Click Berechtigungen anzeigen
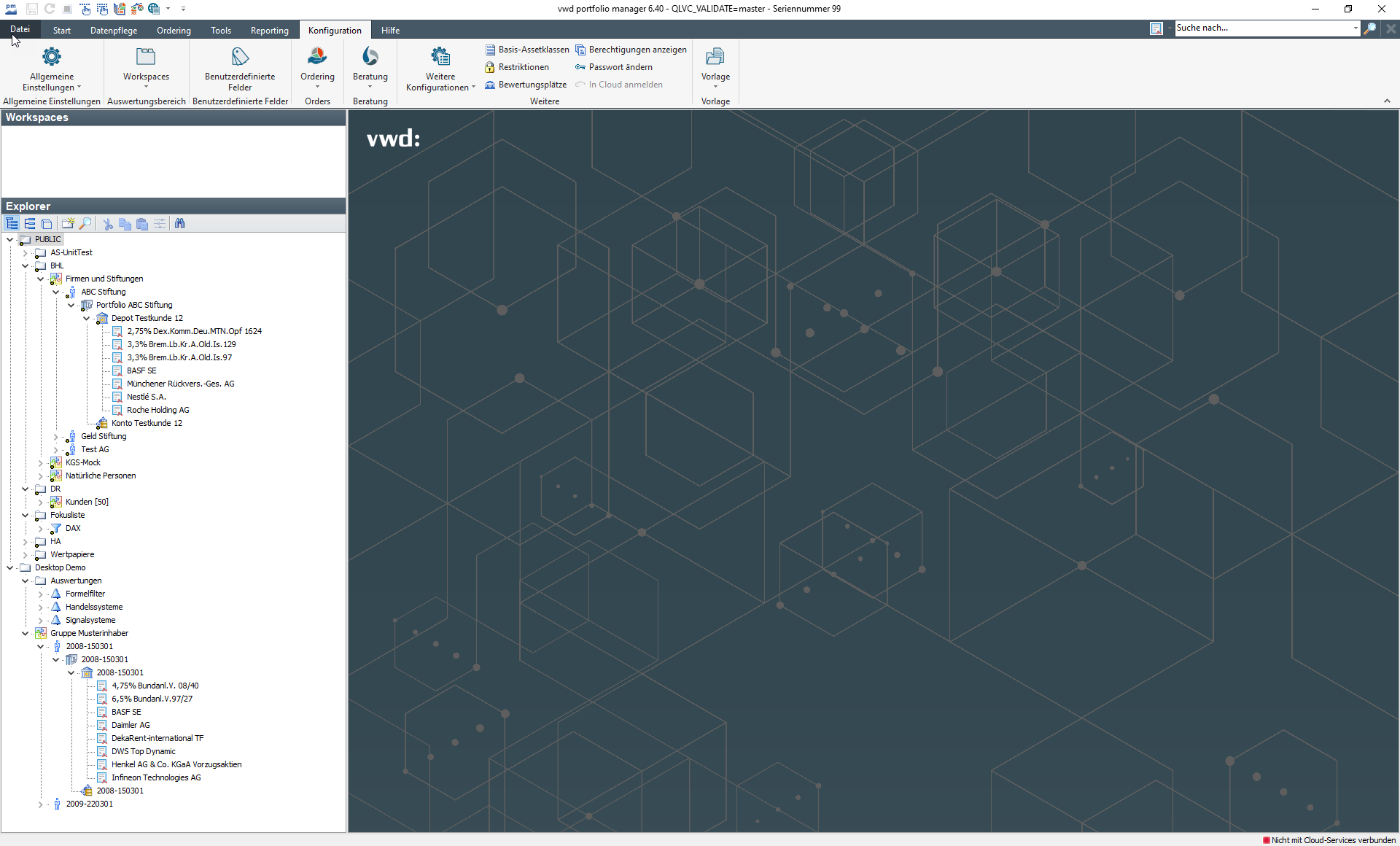 637,50
